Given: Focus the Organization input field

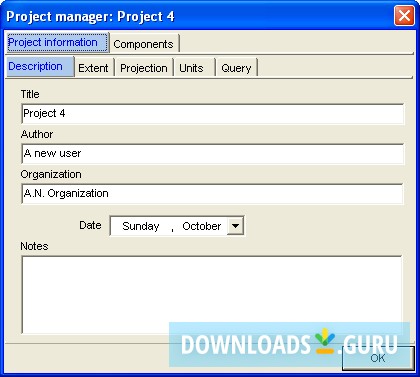Looking at the screenshot, I should 212,194.
